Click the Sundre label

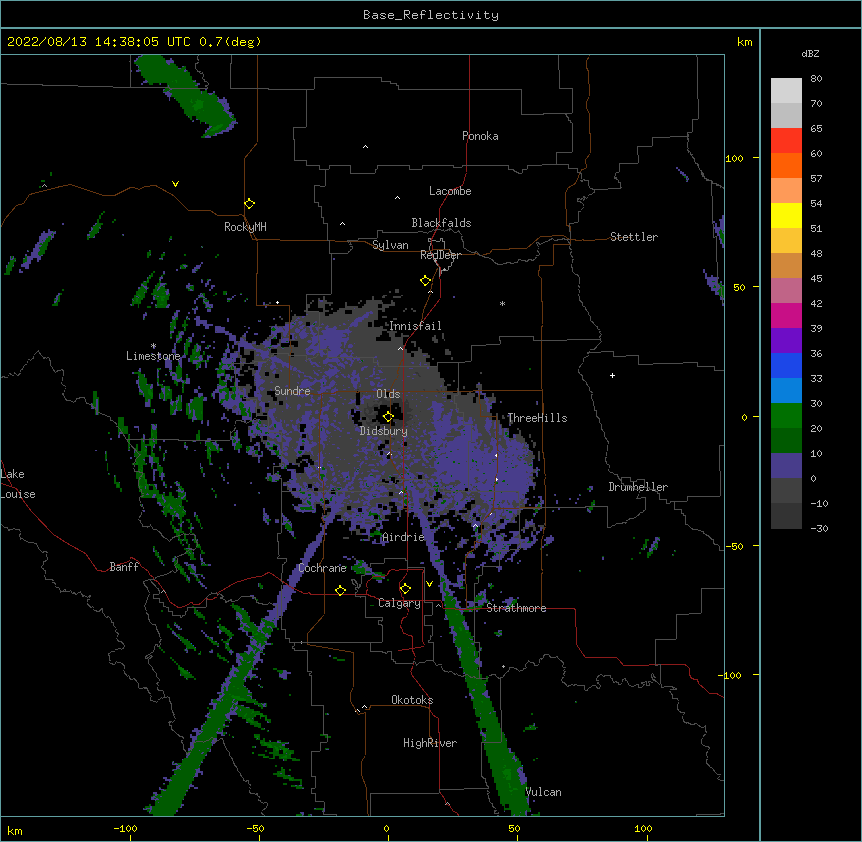point(292,391)
